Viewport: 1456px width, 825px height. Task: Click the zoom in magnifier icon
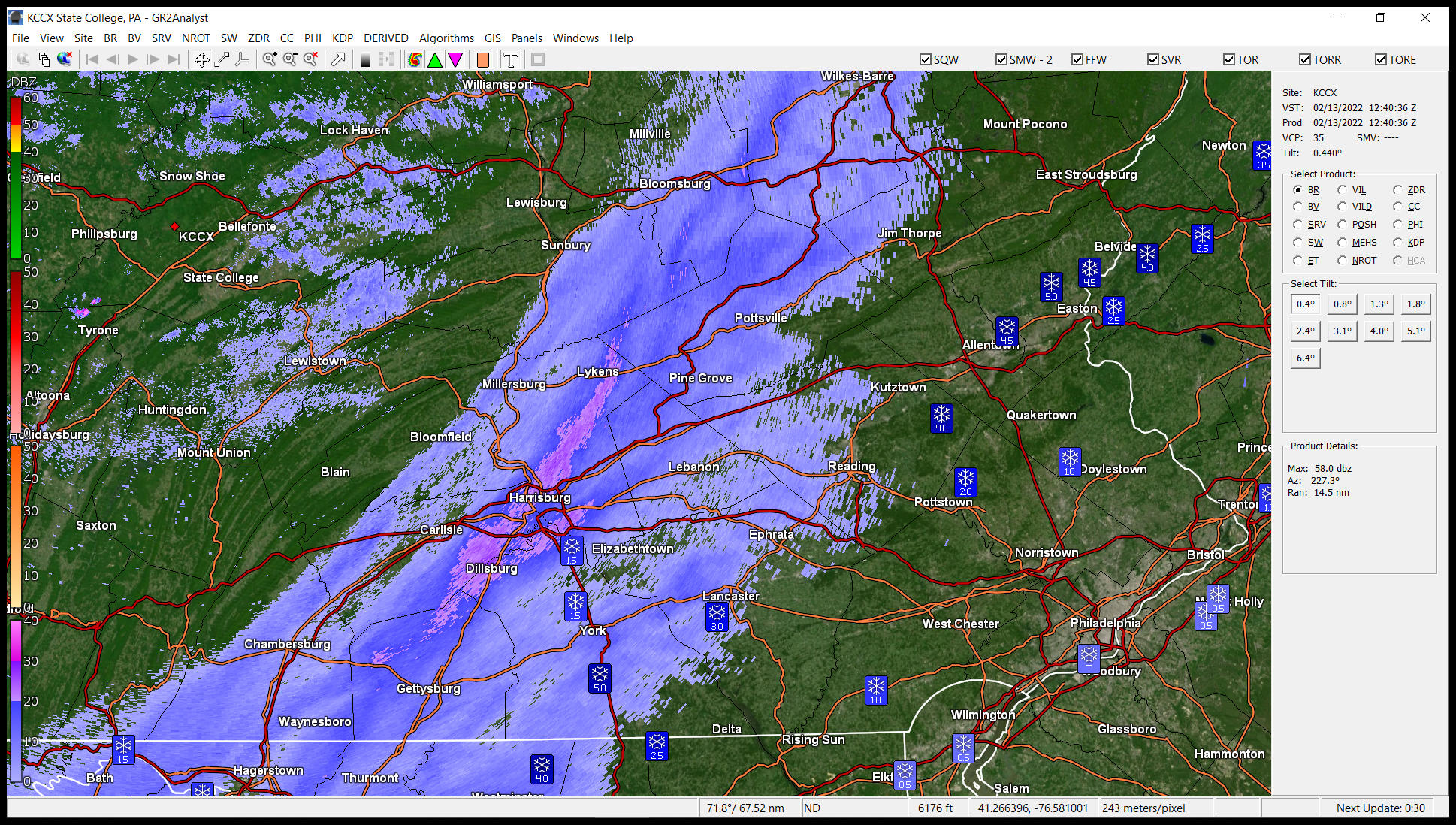[x=270, y=59]
